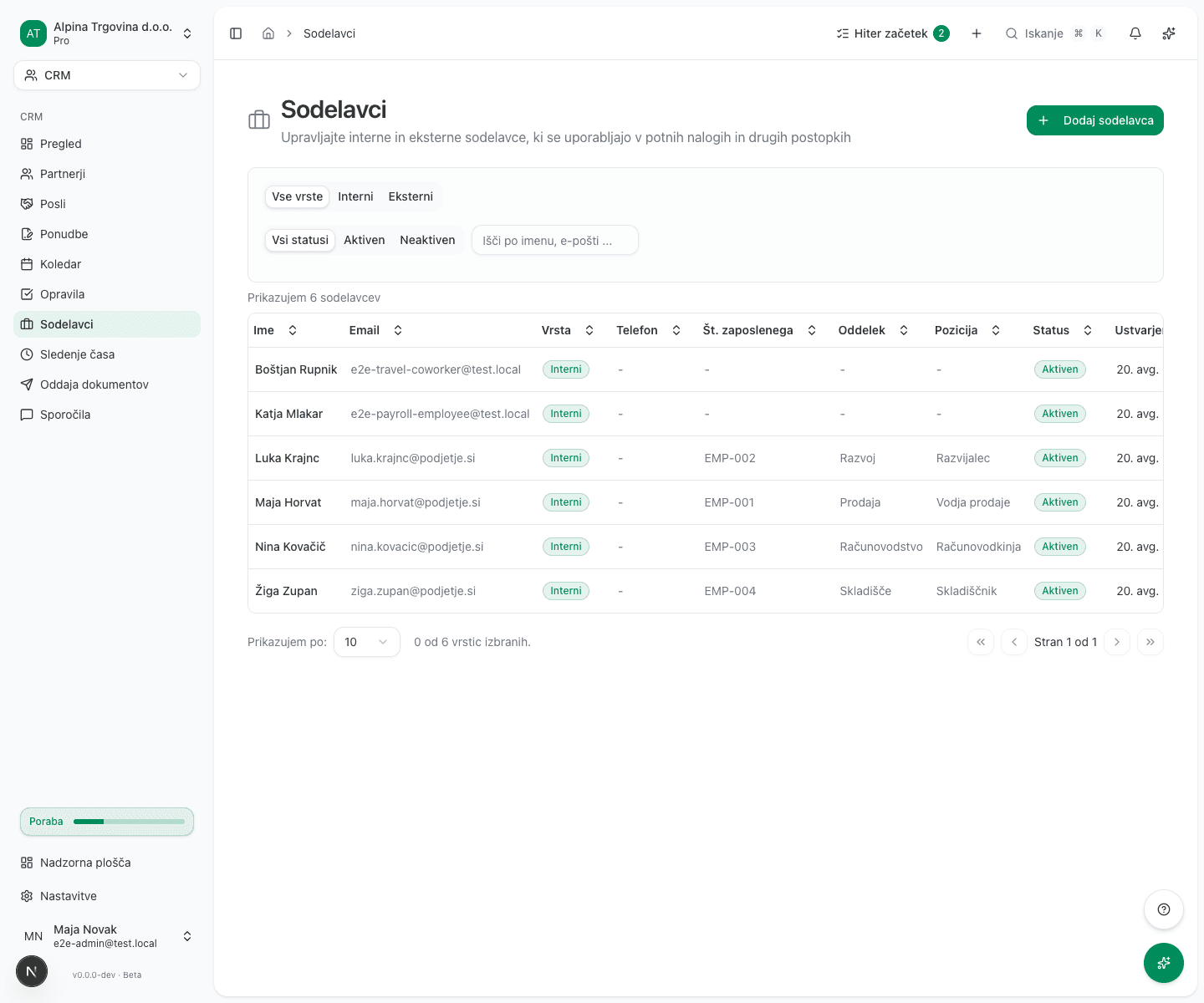Filter by Neaktiven status
This screenshot has width=1204, height=1003.
pos(427,240)
